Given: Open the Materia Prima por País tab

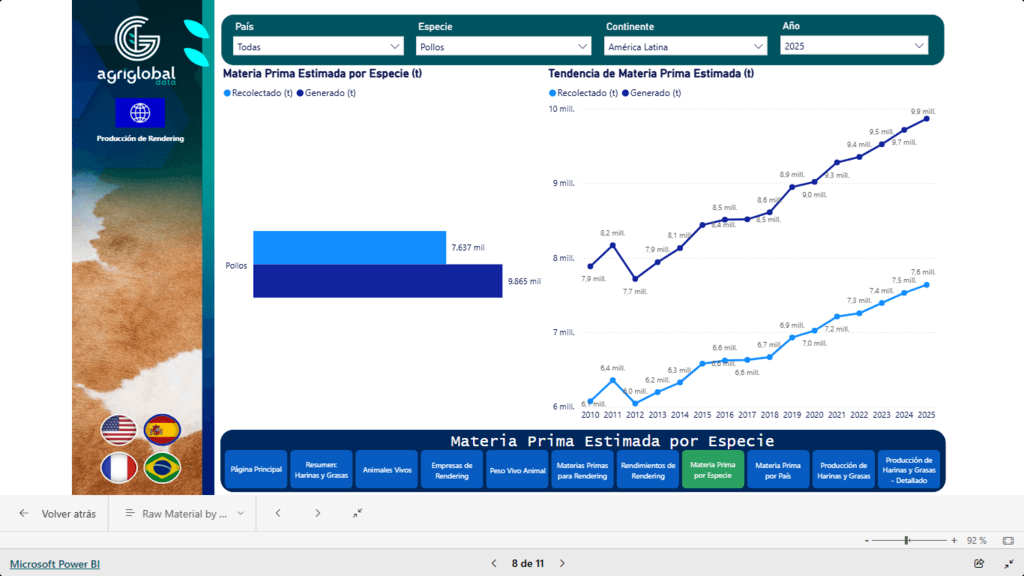Looking at the screenshot, I should (777, 469).
